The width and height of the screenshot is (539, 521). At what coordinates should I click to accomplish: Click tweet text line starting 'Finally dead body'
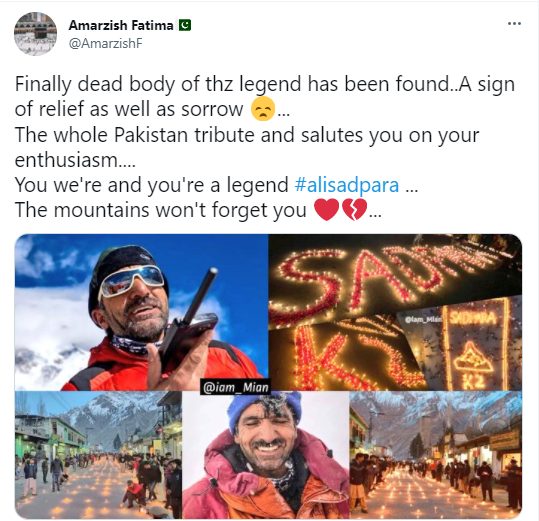click(x=265, y=84)
